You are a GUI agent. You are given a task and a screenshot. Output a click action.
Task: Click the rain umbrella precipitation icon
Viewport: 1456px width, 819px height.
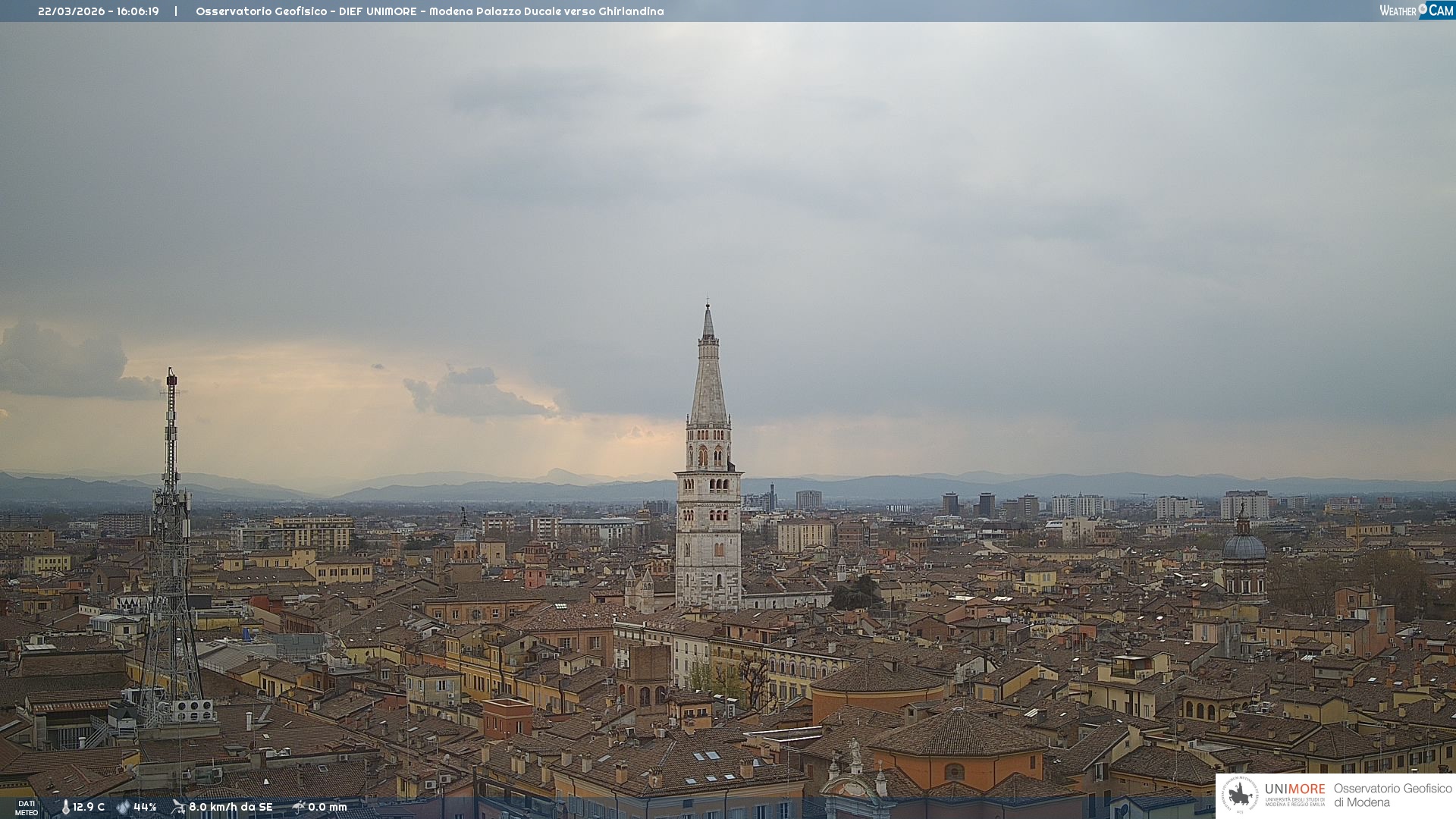(x=298, y=807)
